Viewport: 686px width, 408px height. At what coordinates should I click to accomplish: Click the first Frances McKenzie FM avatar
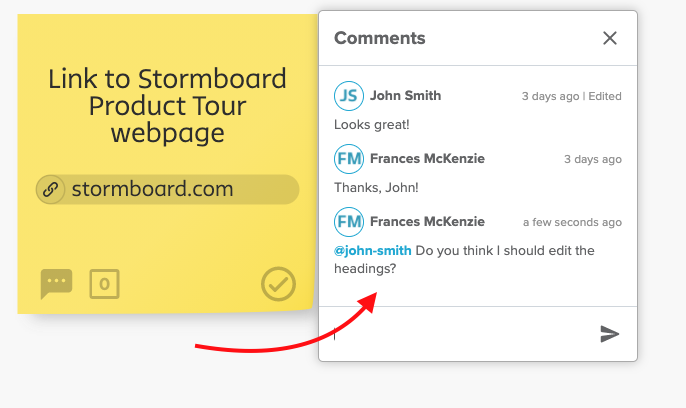[x=349, y=159]
